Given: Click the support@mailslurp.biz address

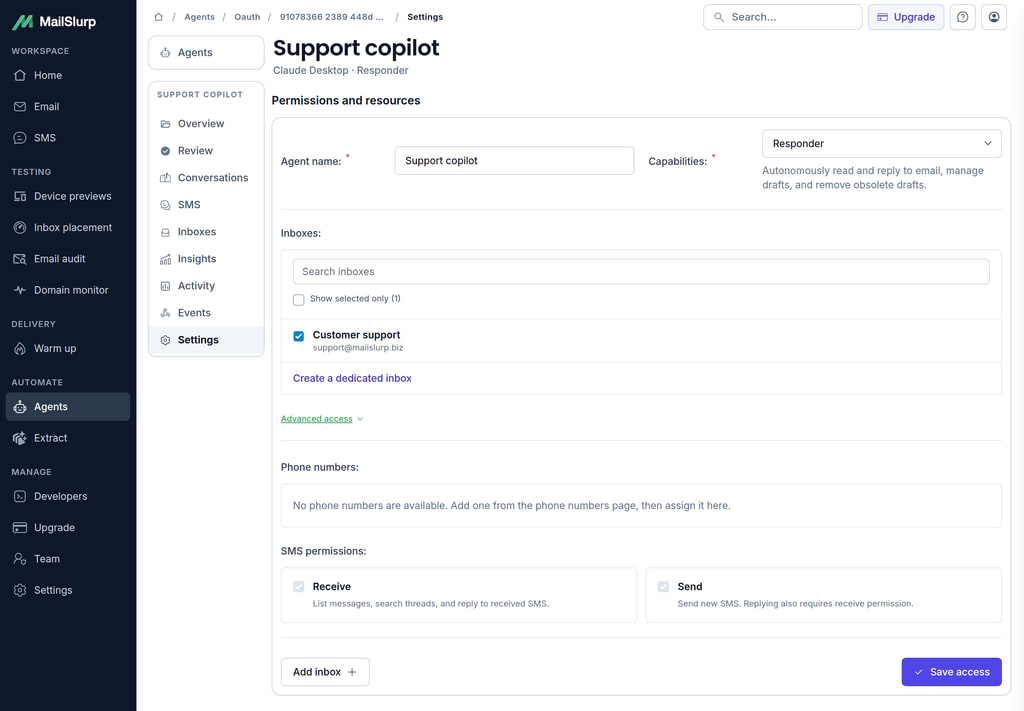Looking at the screenshot, I should (x=358, y=348).
